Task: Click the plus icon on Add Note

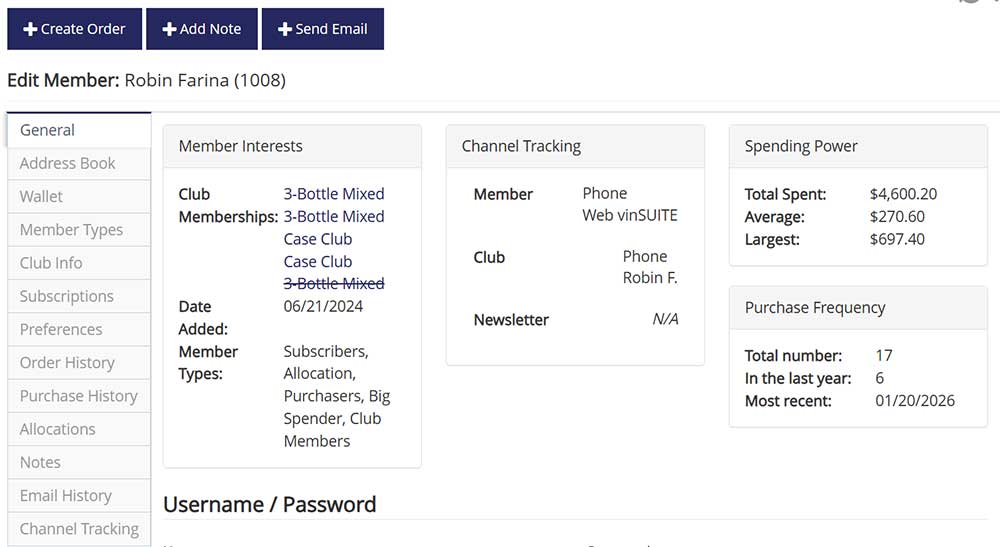Action: click(x=169, y=29)
